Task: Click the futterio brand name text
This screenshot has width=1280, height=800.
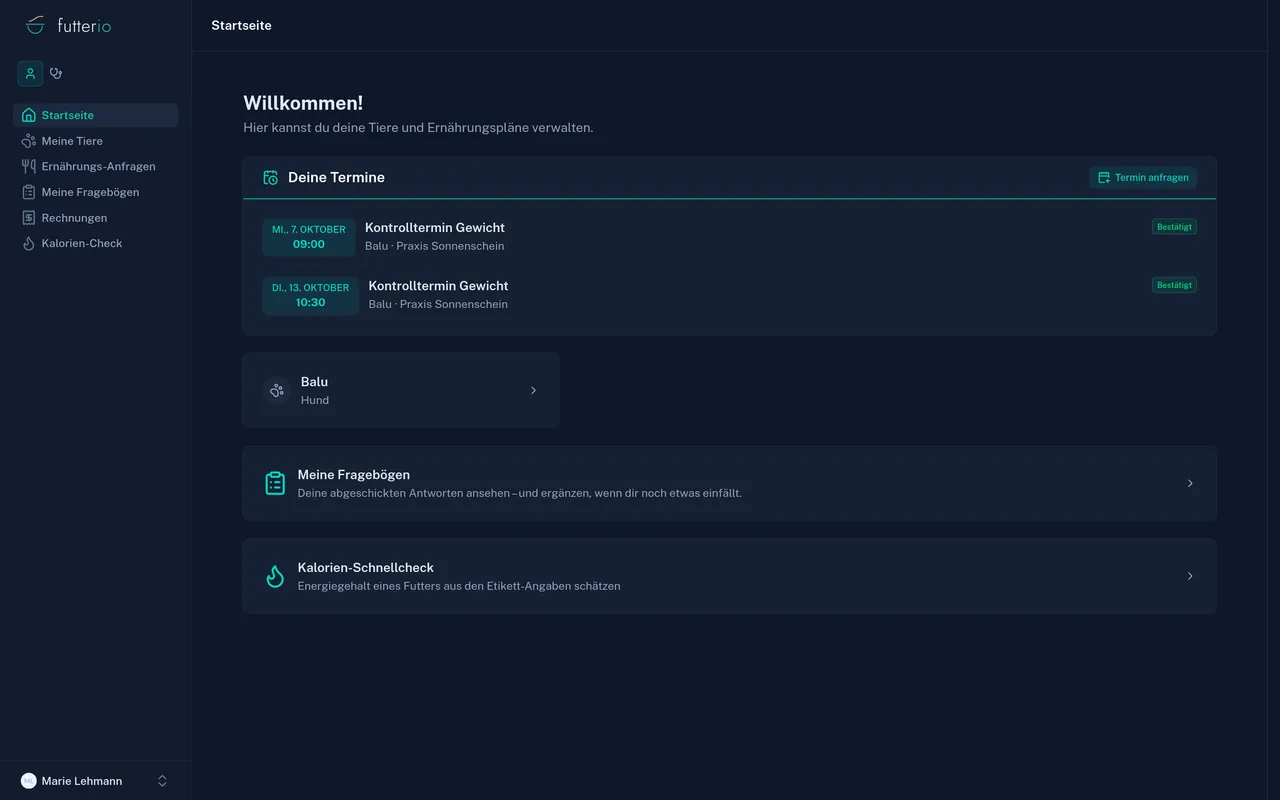Action: (x=84, y=25)
